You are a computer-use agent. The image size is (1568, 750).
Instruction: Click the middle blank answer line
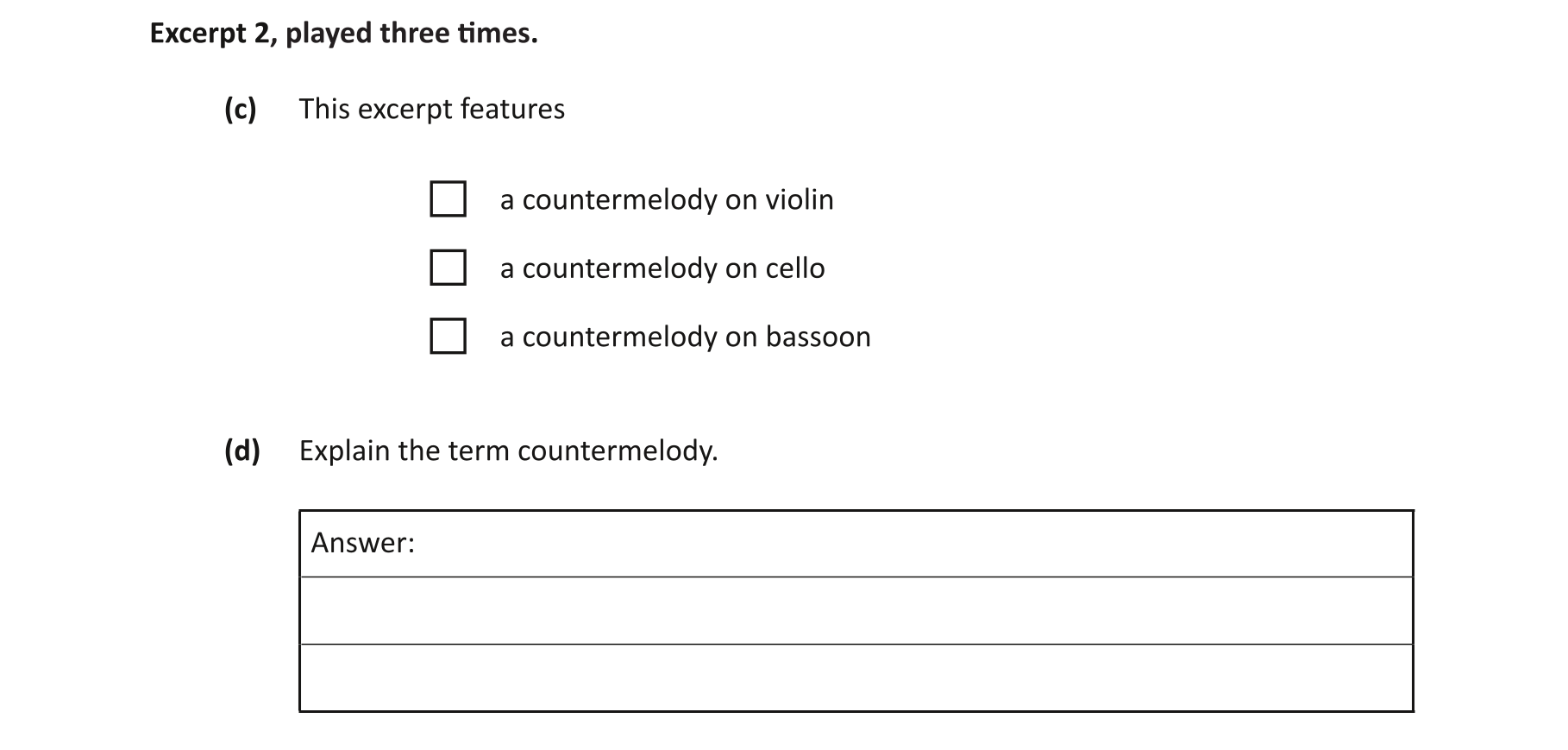[856, 611]
